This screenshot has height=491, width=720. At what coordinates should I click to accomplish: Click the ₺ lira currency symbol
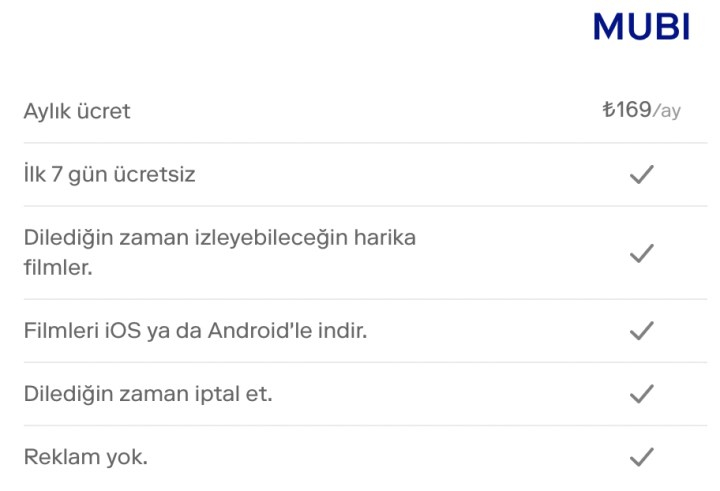(608, 110)
